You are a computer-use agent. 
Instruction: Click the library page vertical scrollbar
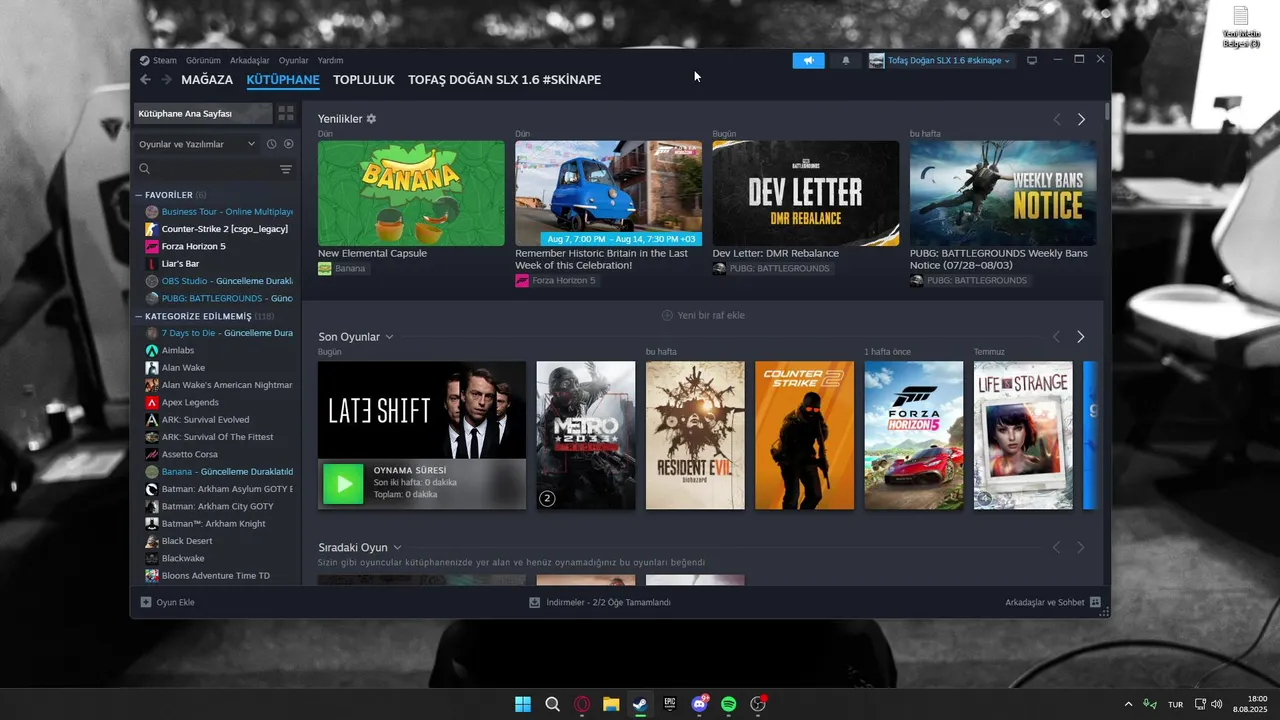(x=1106, y=111)
